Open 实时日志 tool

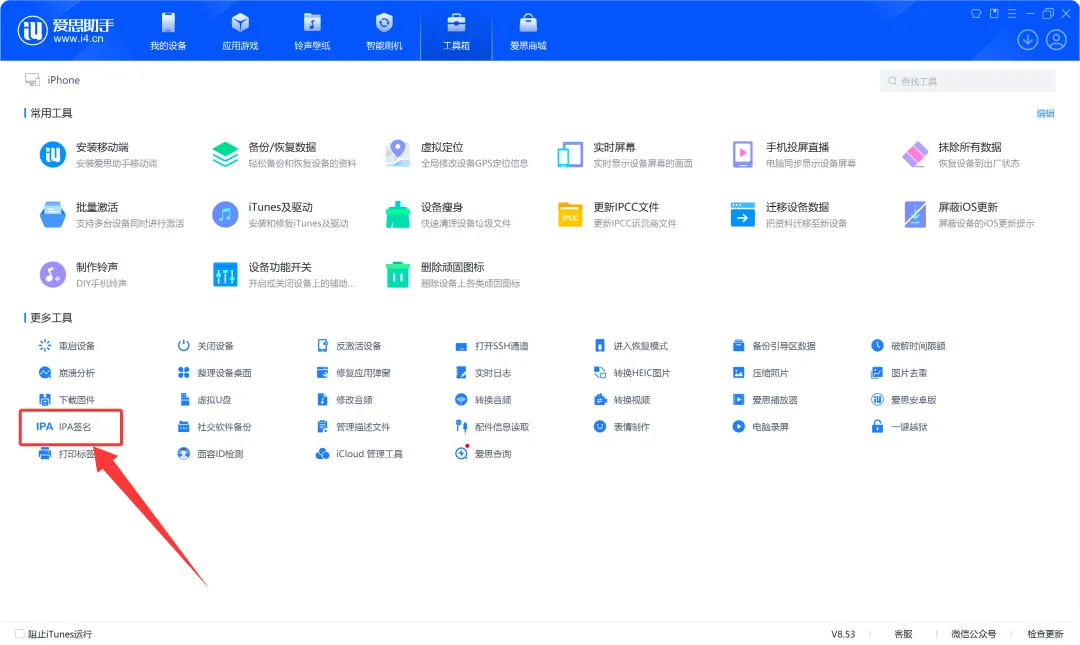coord(483,373)
